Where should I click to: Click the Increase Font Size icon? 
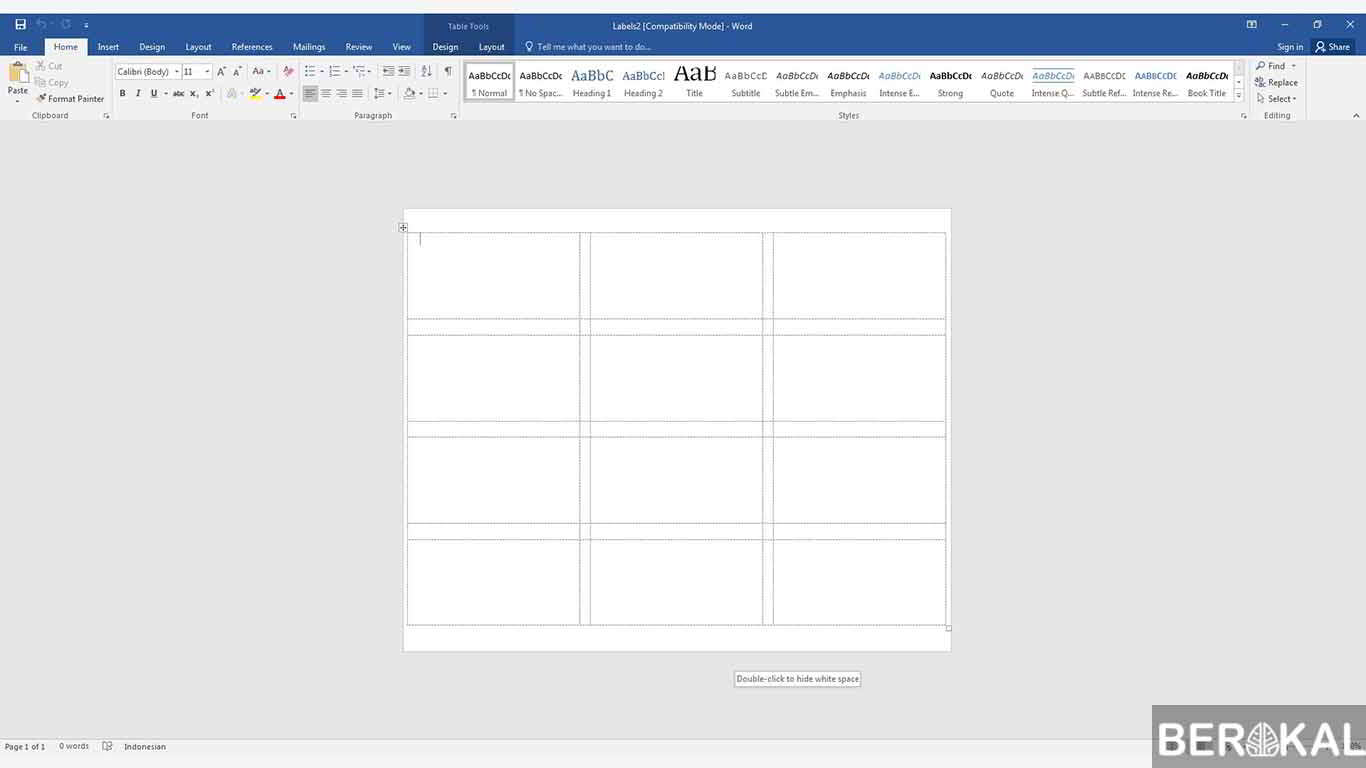point(221,72)
